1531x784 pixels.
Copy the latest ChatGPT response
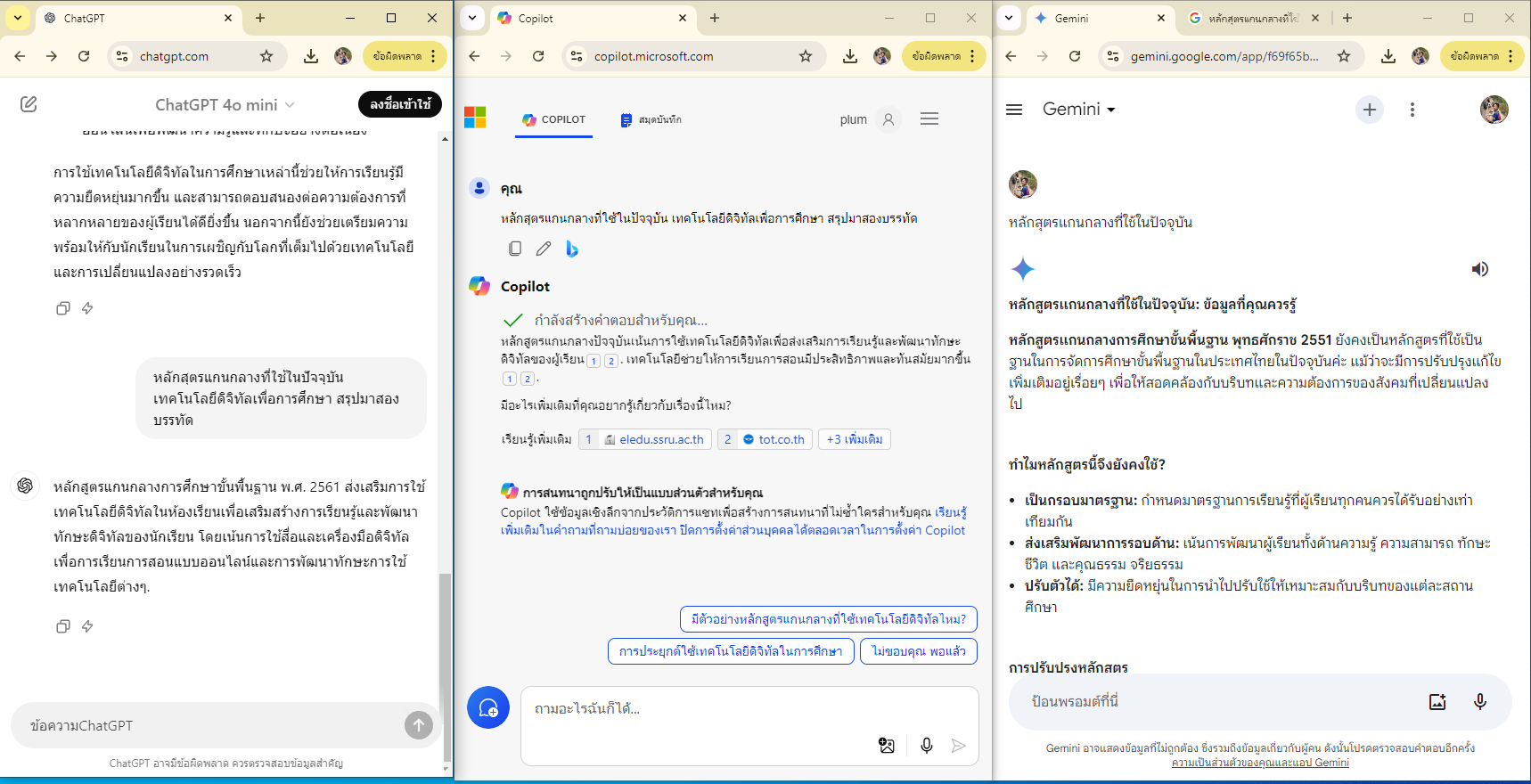pos(62,626)
